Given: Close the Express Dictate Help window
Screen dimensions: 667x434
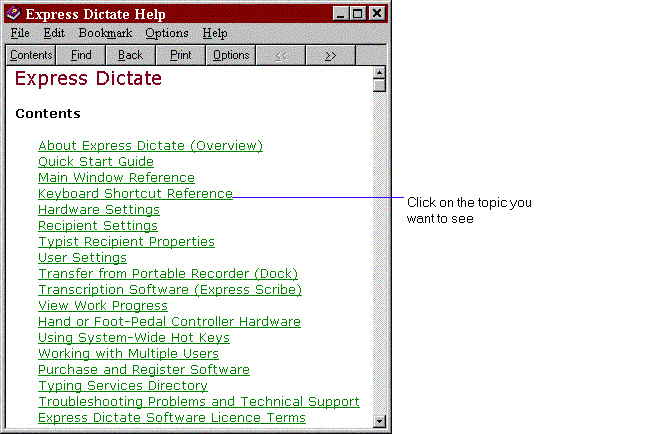Looking at the screenshot, I should pos(377,14).
